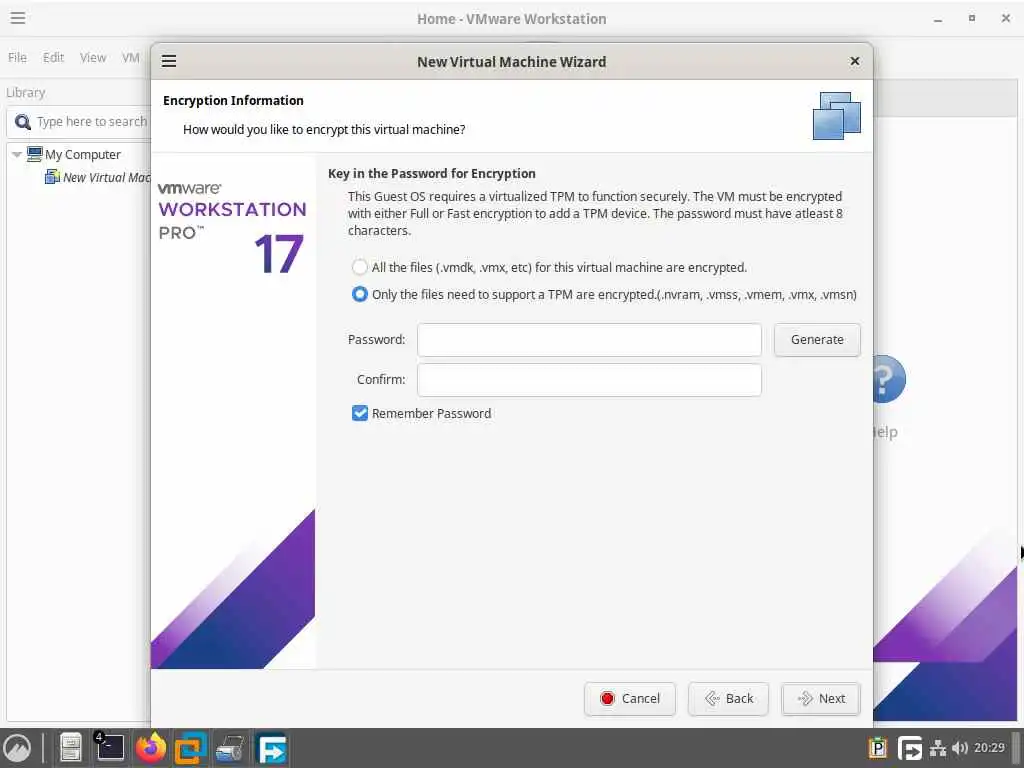Open the system launcher menu icon

point(18,748)
